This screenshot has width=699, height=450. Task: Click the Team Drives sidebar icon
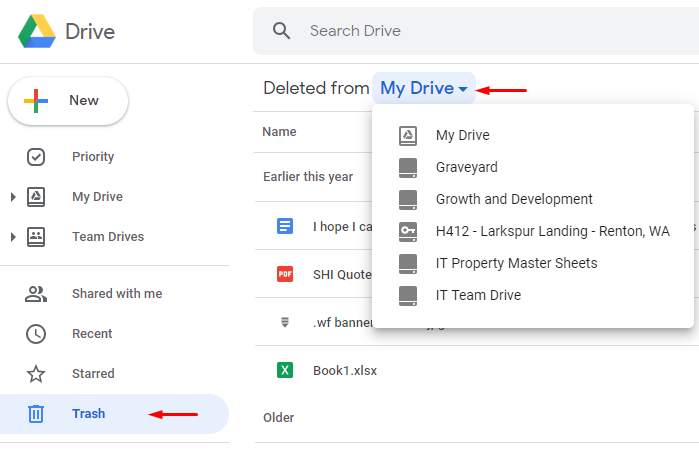click(36, 237)
